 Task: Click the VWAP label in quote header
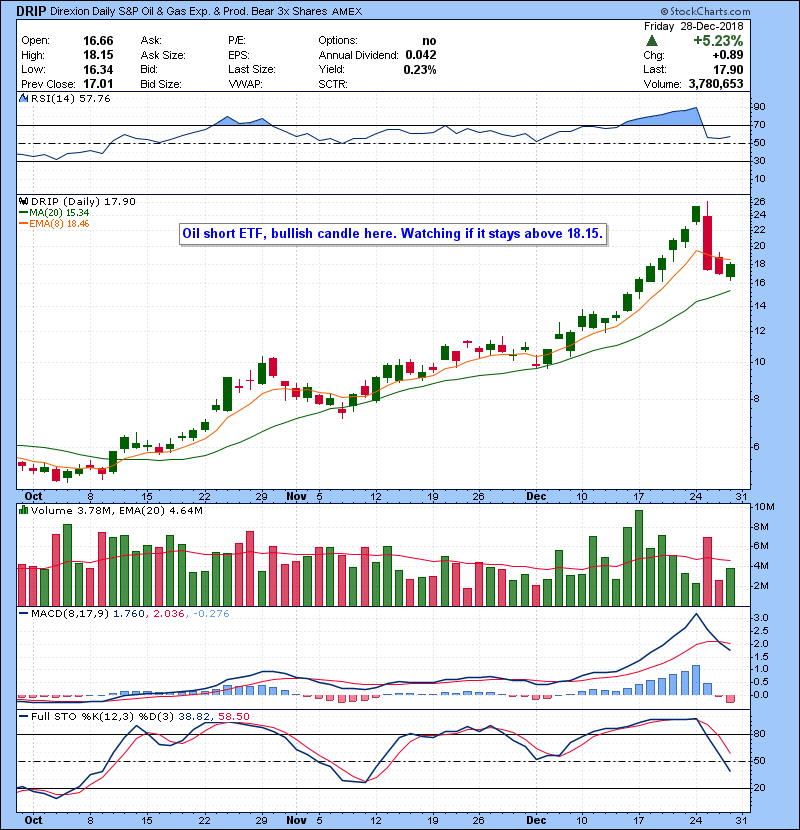[x=245, y=84]
